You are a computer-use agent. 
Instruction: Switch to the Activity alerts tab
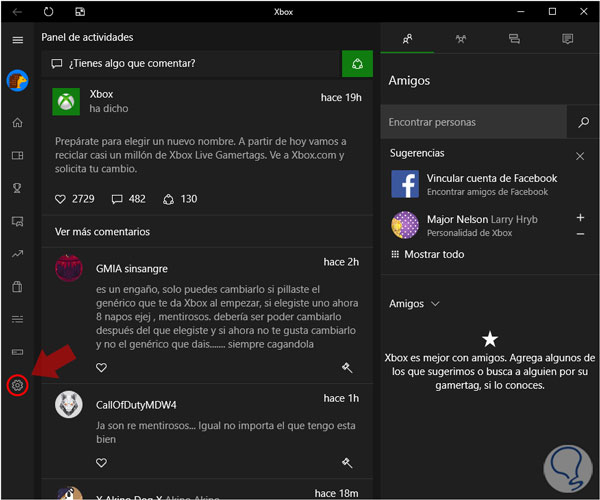coord(567,39)
